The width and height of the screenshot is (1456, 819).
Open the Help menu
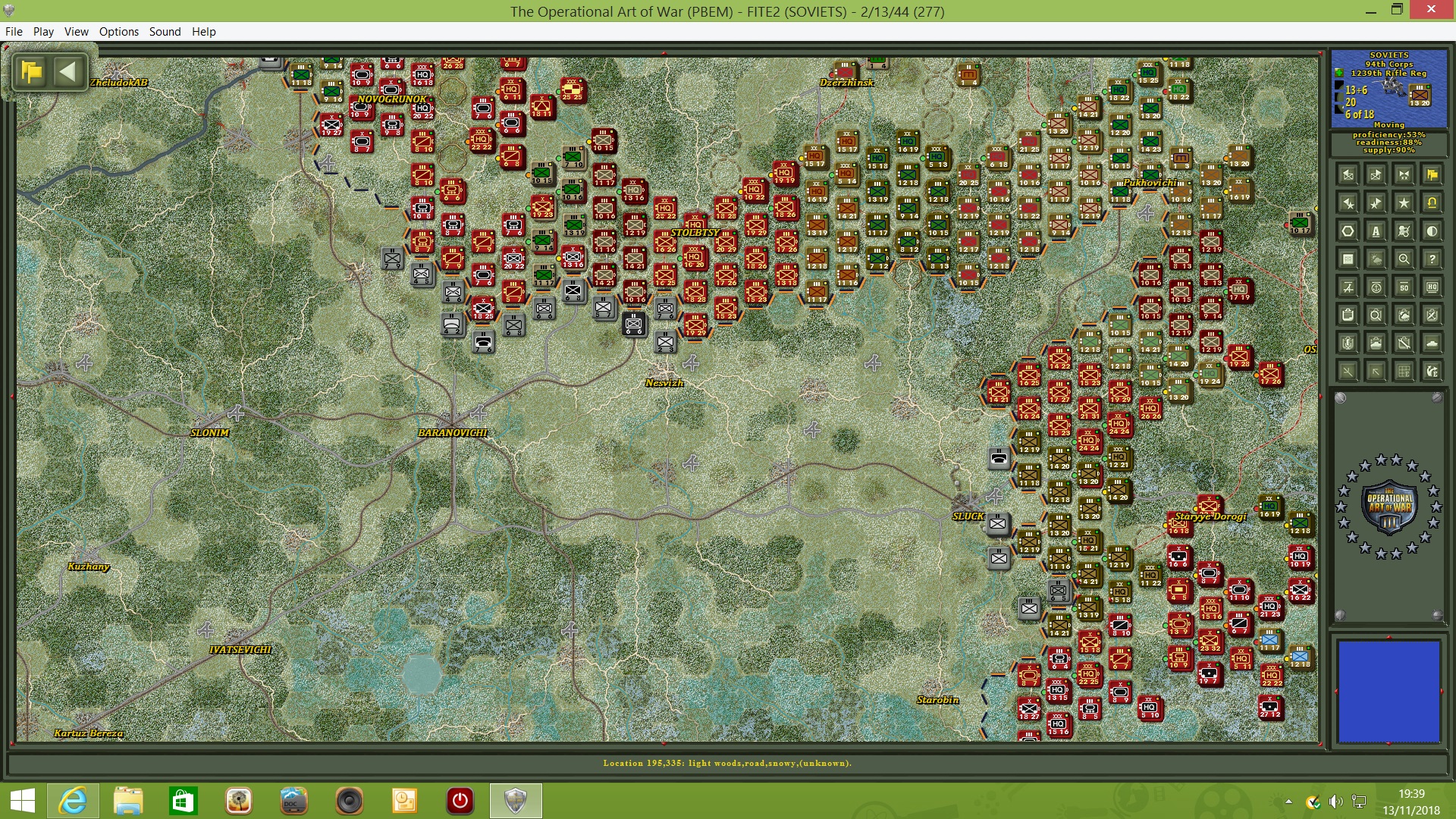click(x=203, y=31)
